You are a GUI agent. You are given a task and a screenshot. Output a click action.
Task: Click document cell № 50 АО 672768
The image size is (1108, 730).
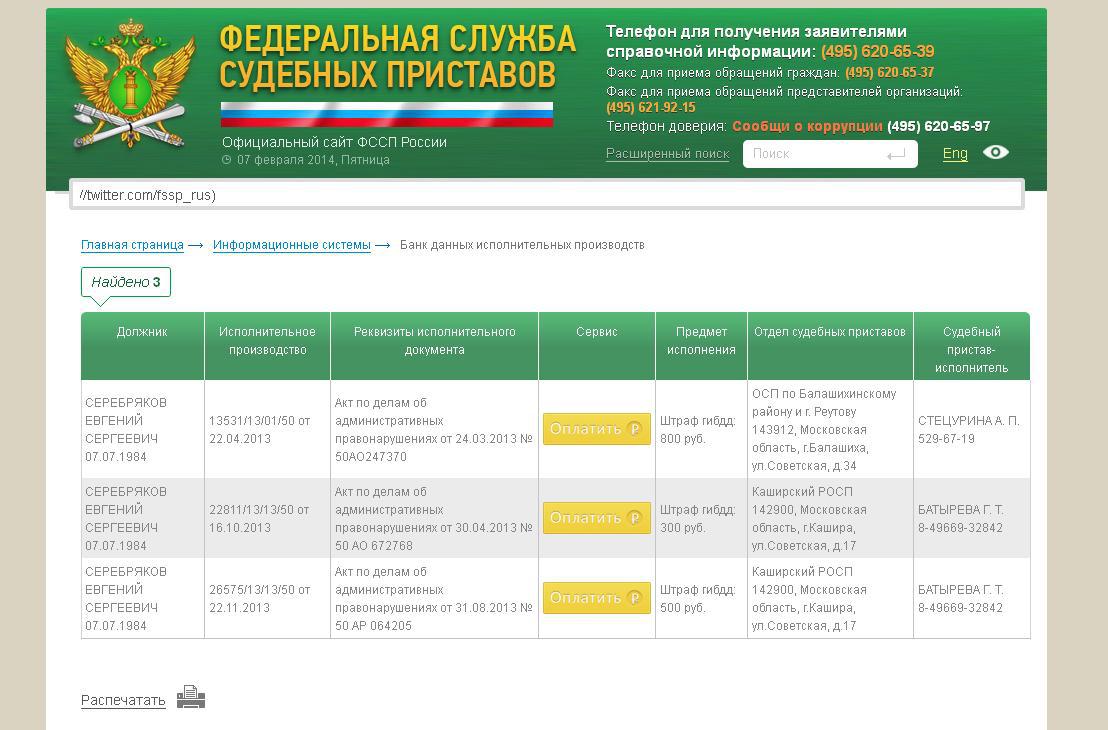point(433,519)
